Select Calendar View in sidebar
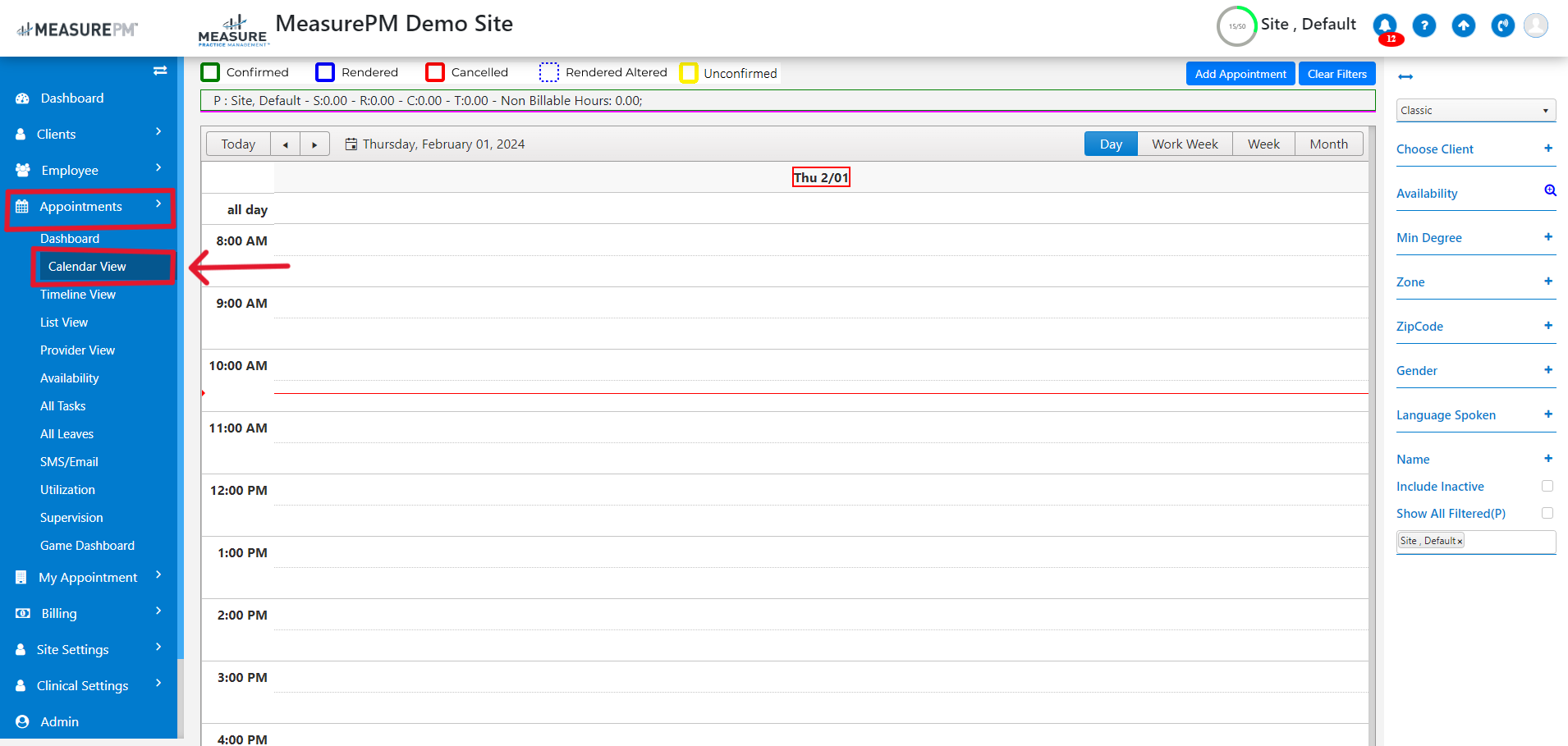Viewport: 1568px width, 746px height. tap(87, 267)
